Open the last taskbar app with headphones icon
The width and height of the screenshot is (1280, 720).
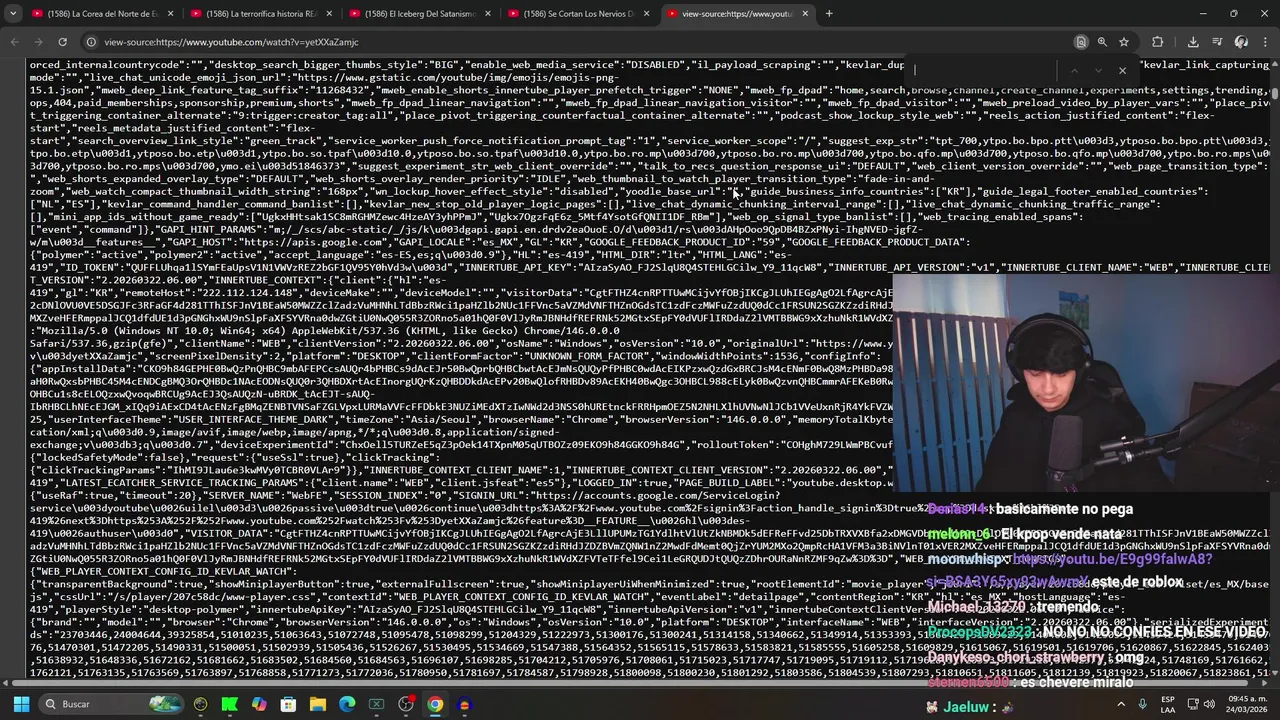click(x=464, y=704)
